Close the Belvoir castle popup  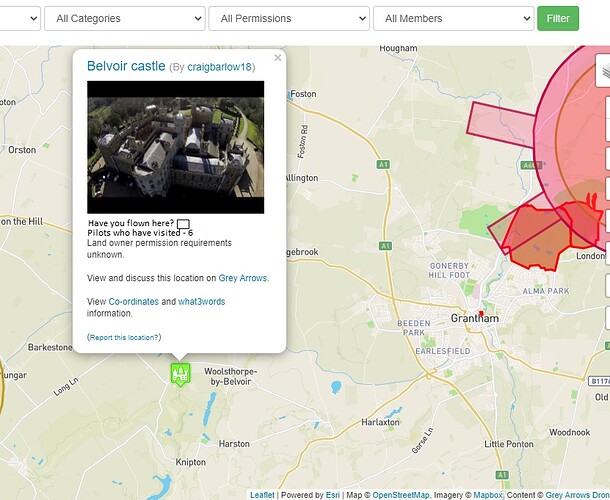pos(278,58)
